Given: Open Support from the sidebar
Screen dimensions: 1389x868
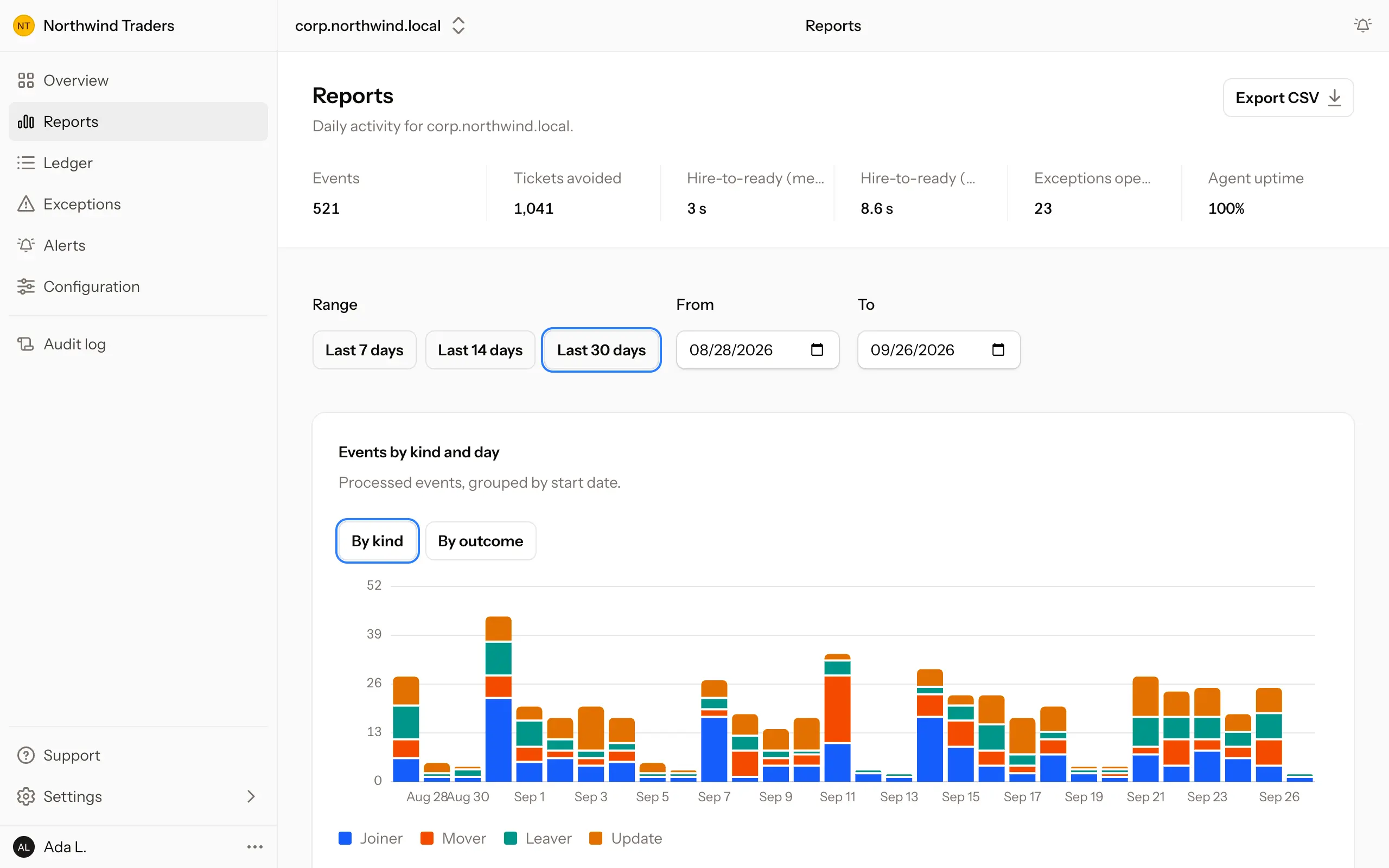Looking at the screenshot, I should (138, 755).
